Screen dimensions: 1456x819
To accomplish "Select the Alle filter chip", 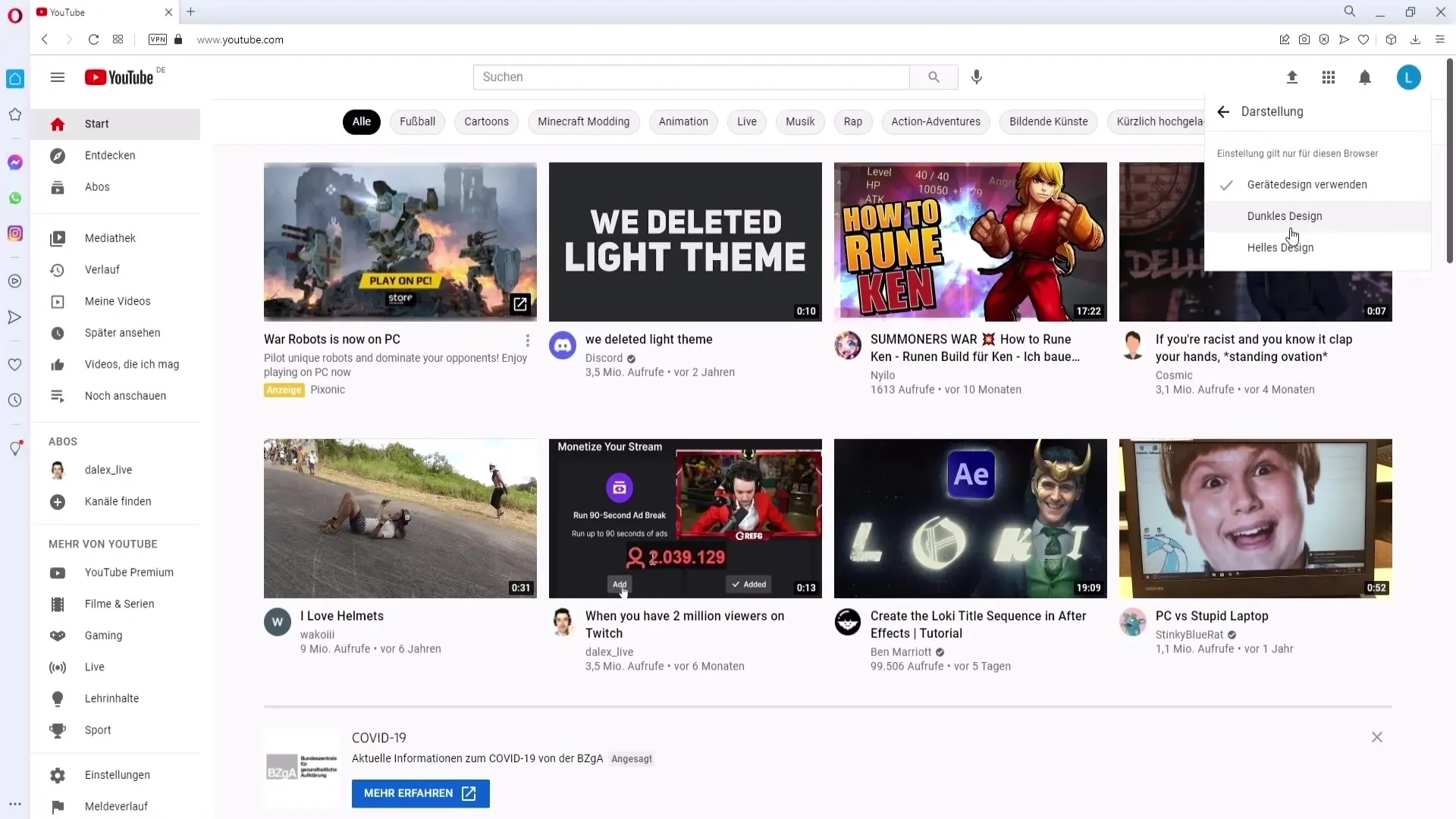I will pos(362,122).
